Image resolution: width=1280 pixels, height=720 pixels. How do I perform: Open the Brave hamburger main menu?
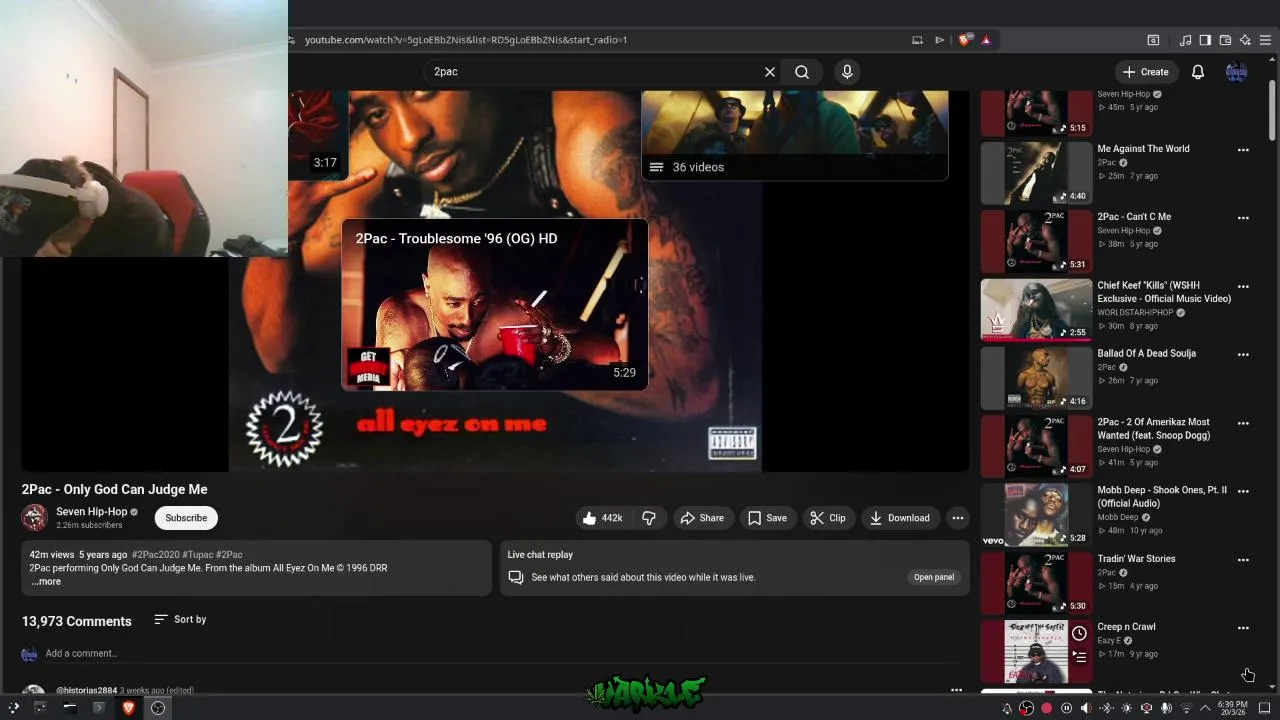(x=1265, y=40)
